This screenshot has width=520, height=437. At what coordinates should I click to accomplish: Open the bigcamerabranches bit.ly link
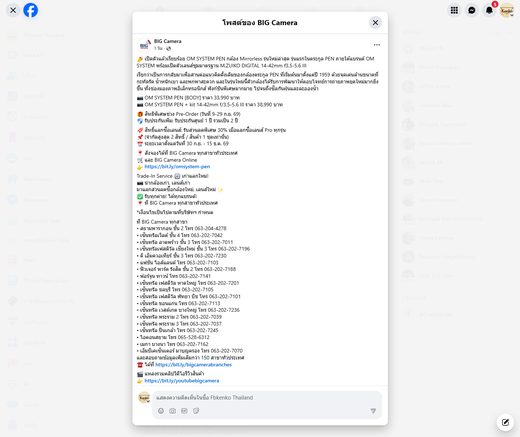[193, 365]
